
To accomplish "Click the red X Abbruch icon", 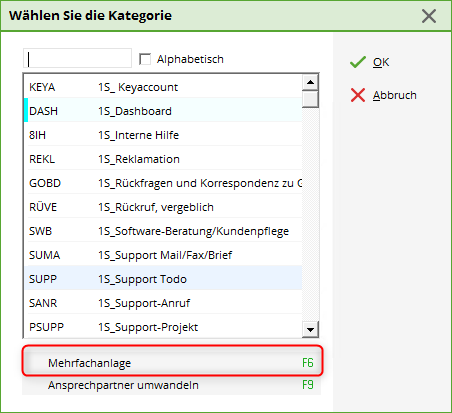I will click(358, 95).
